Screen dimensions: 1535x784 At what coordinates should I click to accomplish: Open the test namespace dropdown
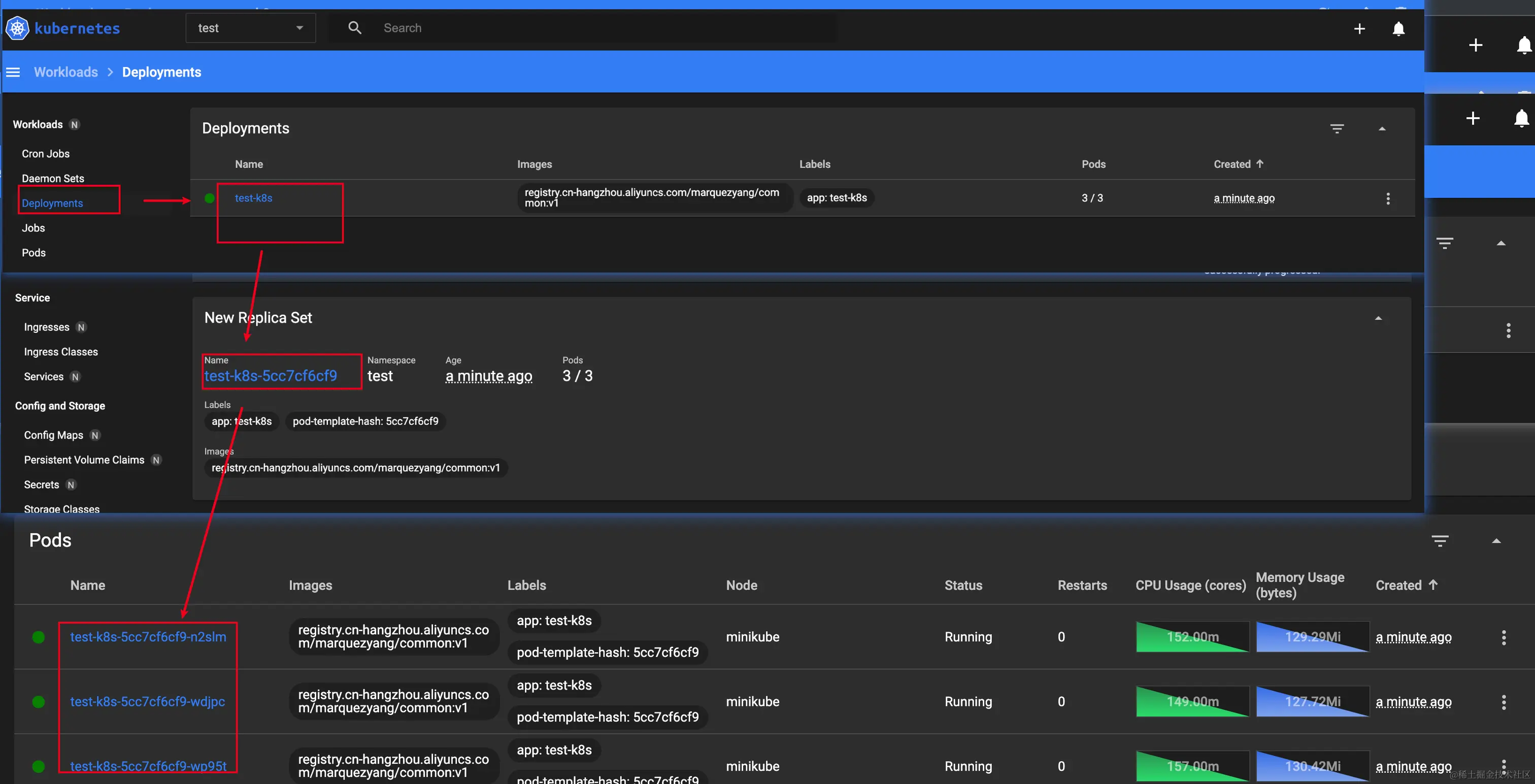click(250, 28)
